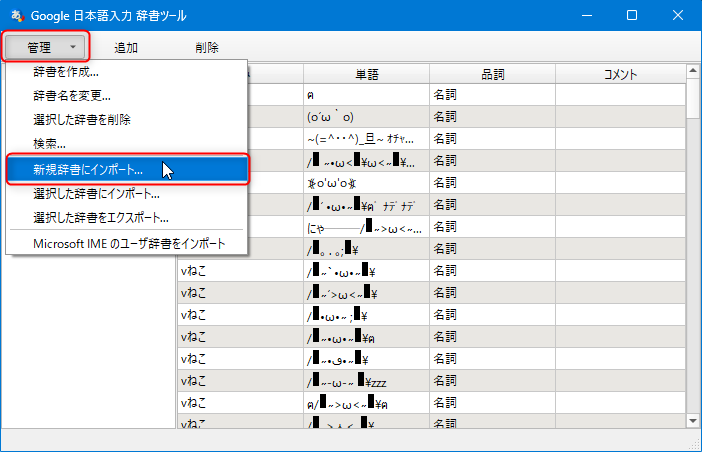This screenshot has height=452, width=702.
Task: Choose 選択した辞書をエクスポート... entry
Action: pos(126,218)
